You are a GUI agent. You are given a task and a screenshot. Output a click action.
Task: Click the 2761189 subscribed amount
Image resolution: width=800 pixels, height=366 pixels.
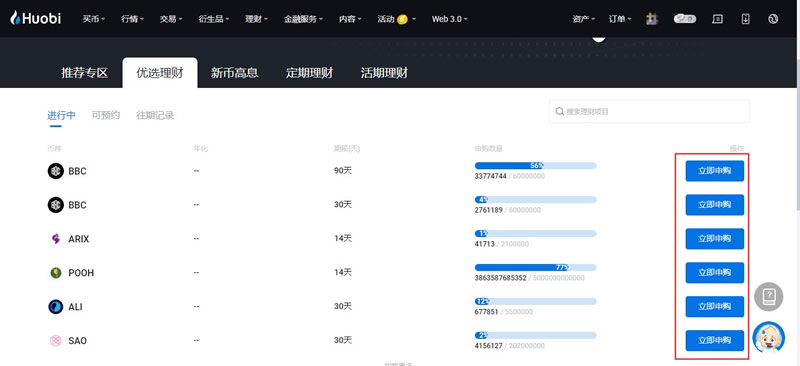point(488,210)
